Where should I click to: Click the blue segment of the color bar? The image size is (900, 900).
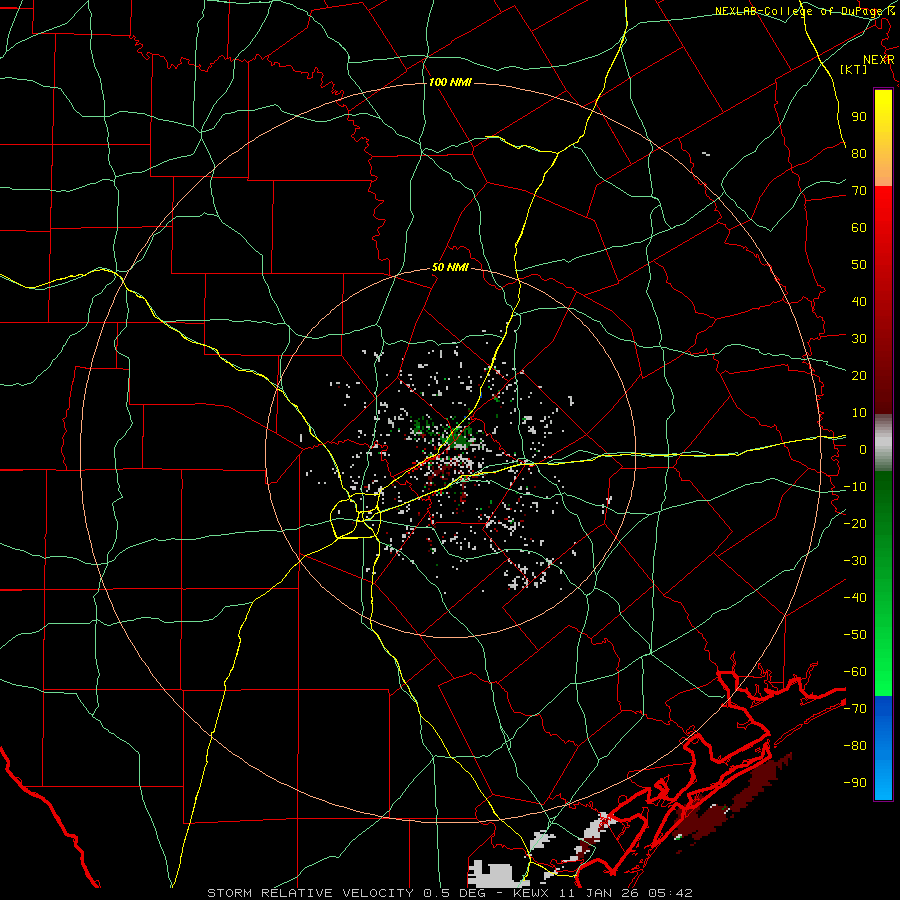click(883, 747)
